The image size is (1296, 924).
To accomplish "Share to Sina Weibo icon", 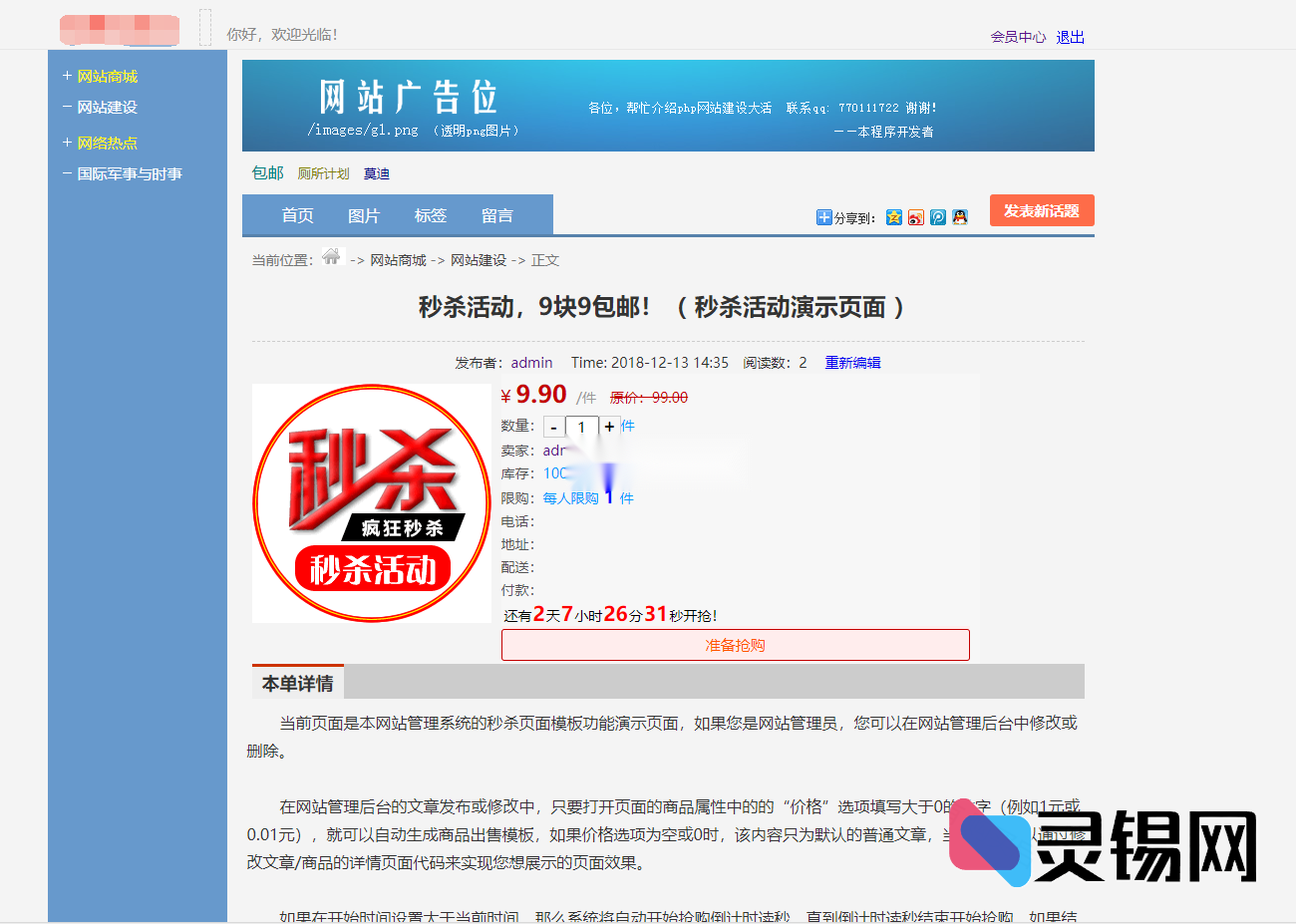I will click(916, 216).
